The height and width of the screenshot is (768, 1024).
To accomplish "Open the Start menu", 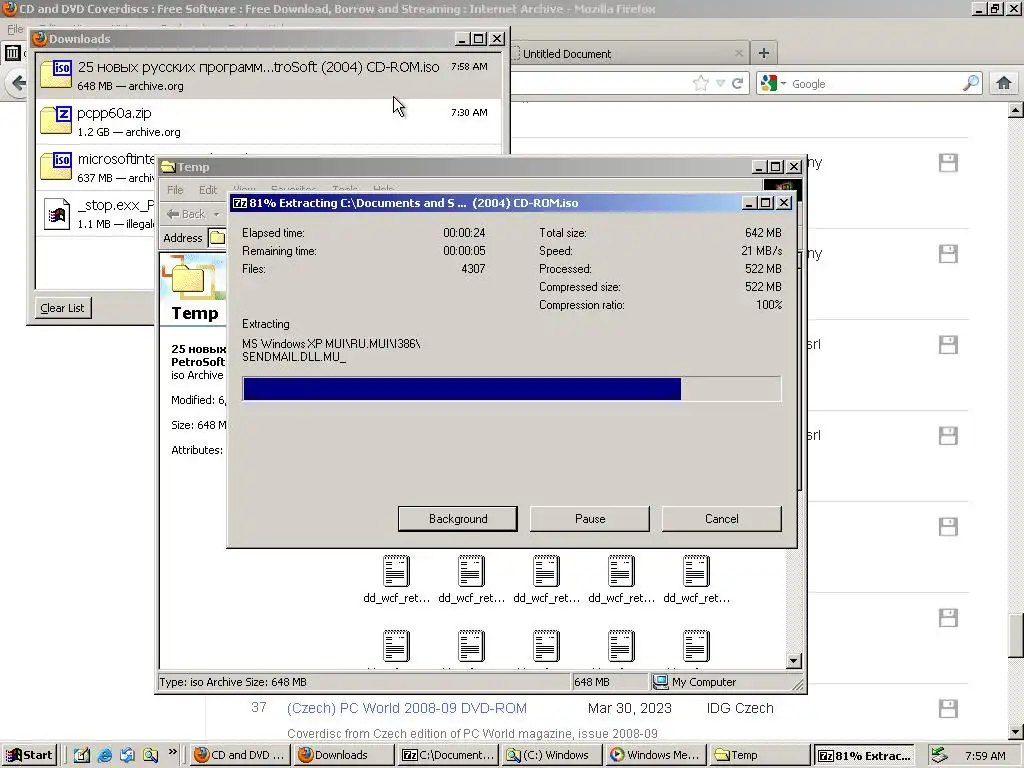I will (x=29, y=755).
